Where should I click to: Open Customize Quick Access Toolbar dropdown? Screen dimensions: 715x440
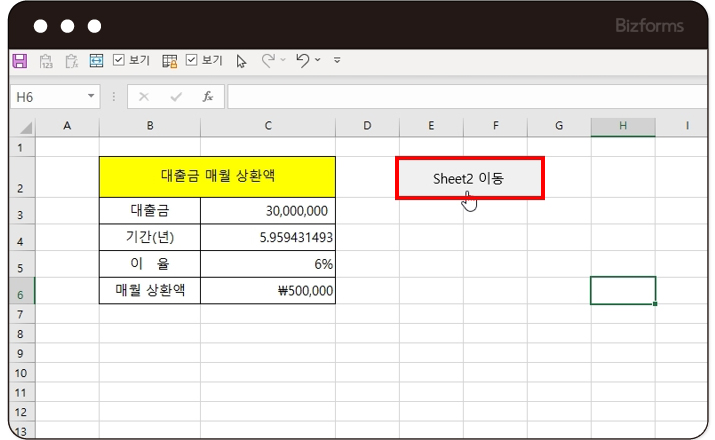click(337, 60)
